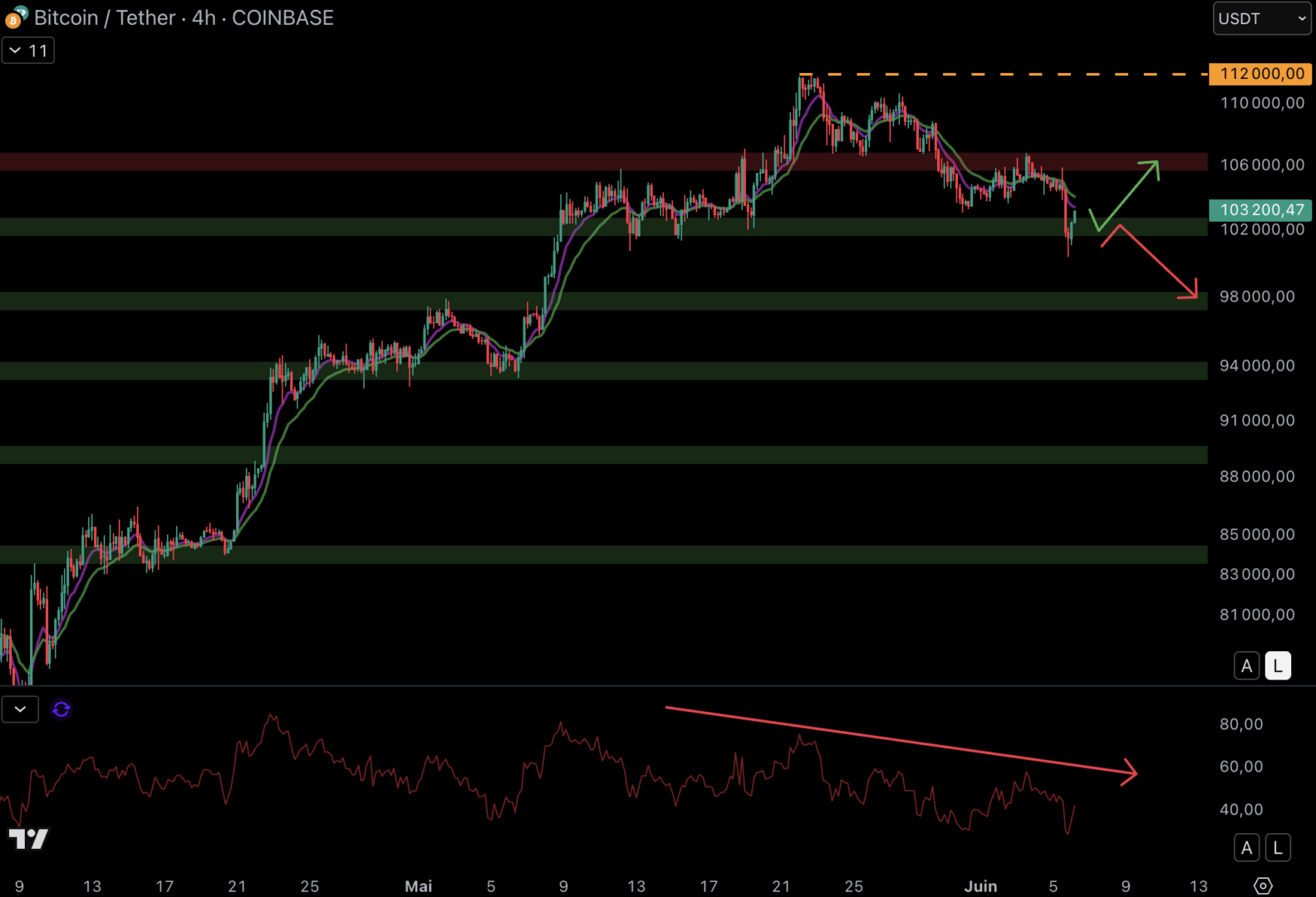Image resolution: width=1316 pixels, height=897 pixels.
Task: Click the RSI 80,00 axis value
Action: click(x=1241, y=724)
